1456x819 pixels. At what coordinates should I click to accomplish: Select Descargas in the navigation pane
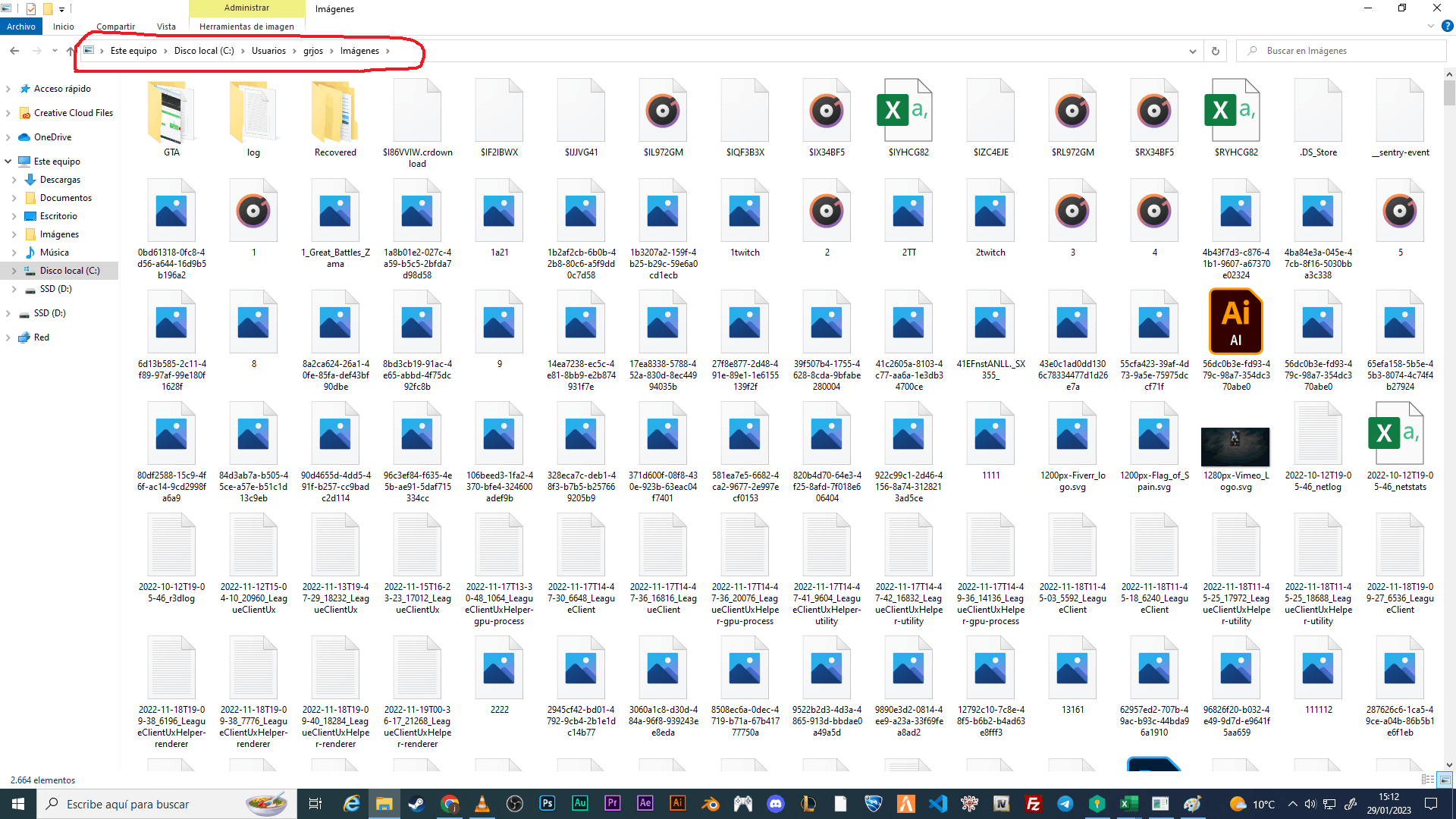coord(60,180)
